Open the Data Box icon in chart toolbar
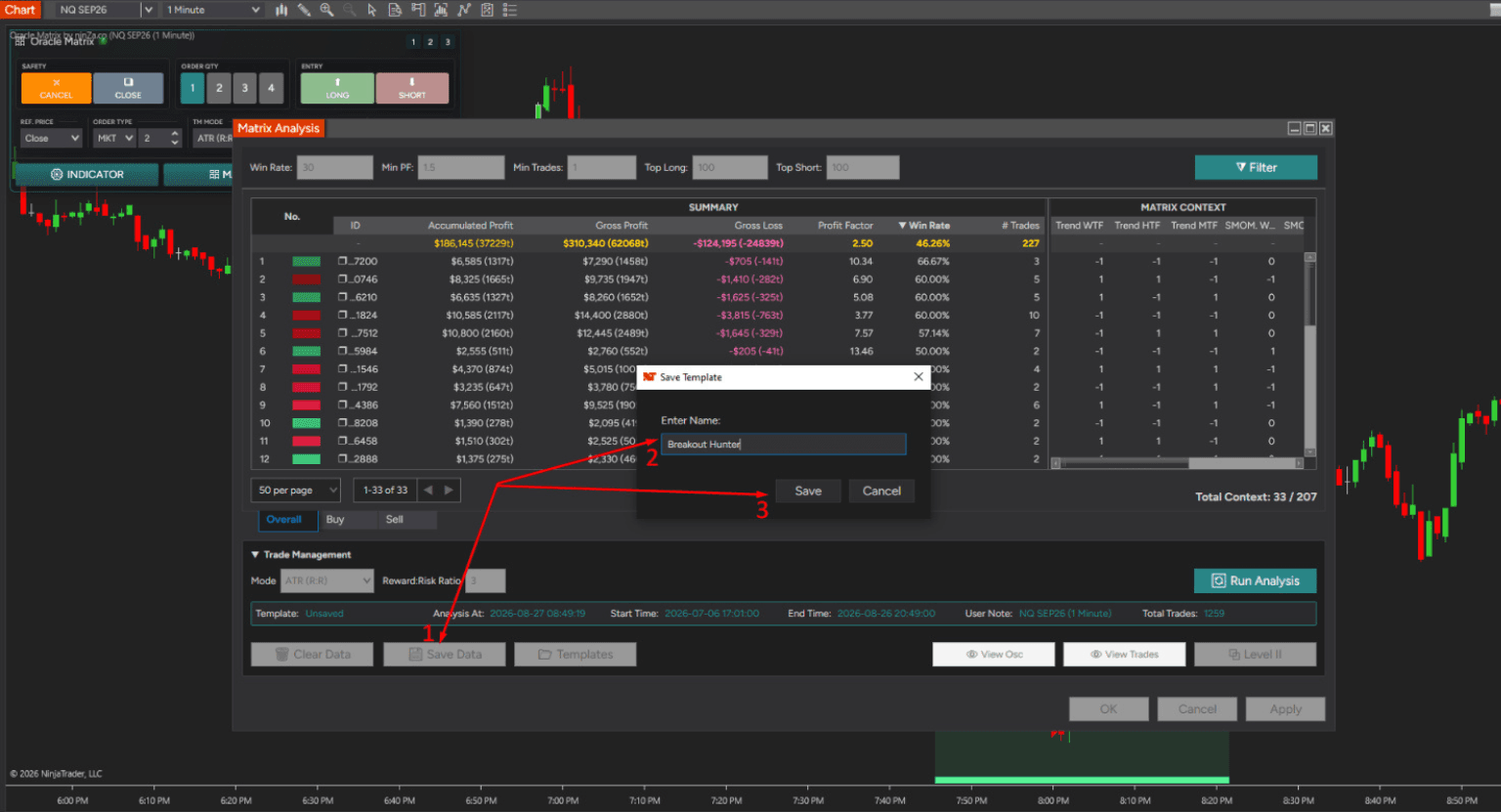1501x812 pixels. [x=395, y=10]
